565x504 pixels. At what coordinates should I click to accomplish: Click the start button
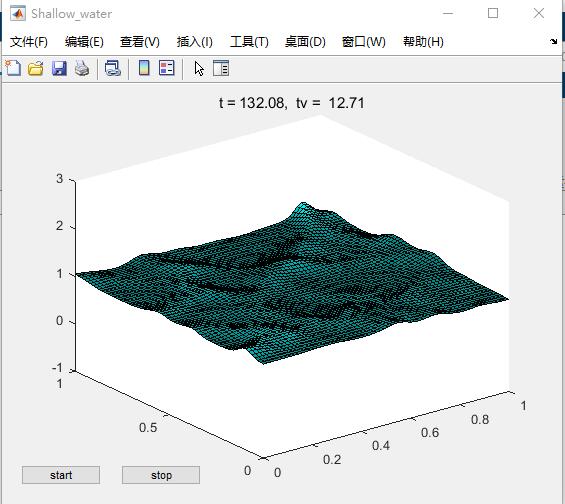pos(61,475)
